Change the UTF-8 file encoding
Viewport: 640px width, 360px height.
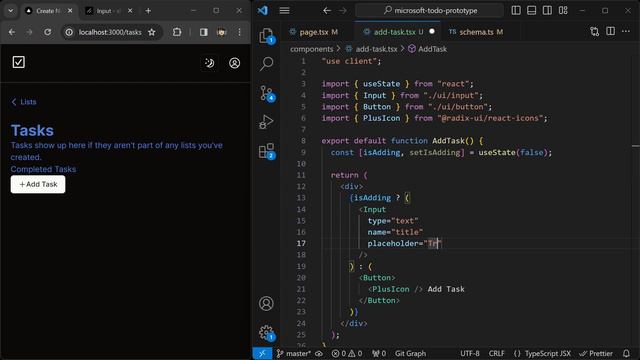click(x=470, y=353)
